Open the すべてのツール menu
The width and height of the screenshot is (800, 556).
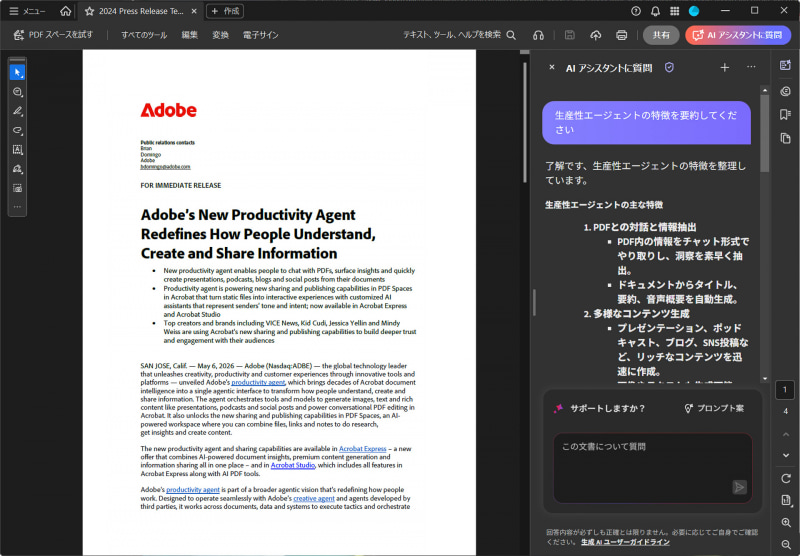click(x=144, y=35)
